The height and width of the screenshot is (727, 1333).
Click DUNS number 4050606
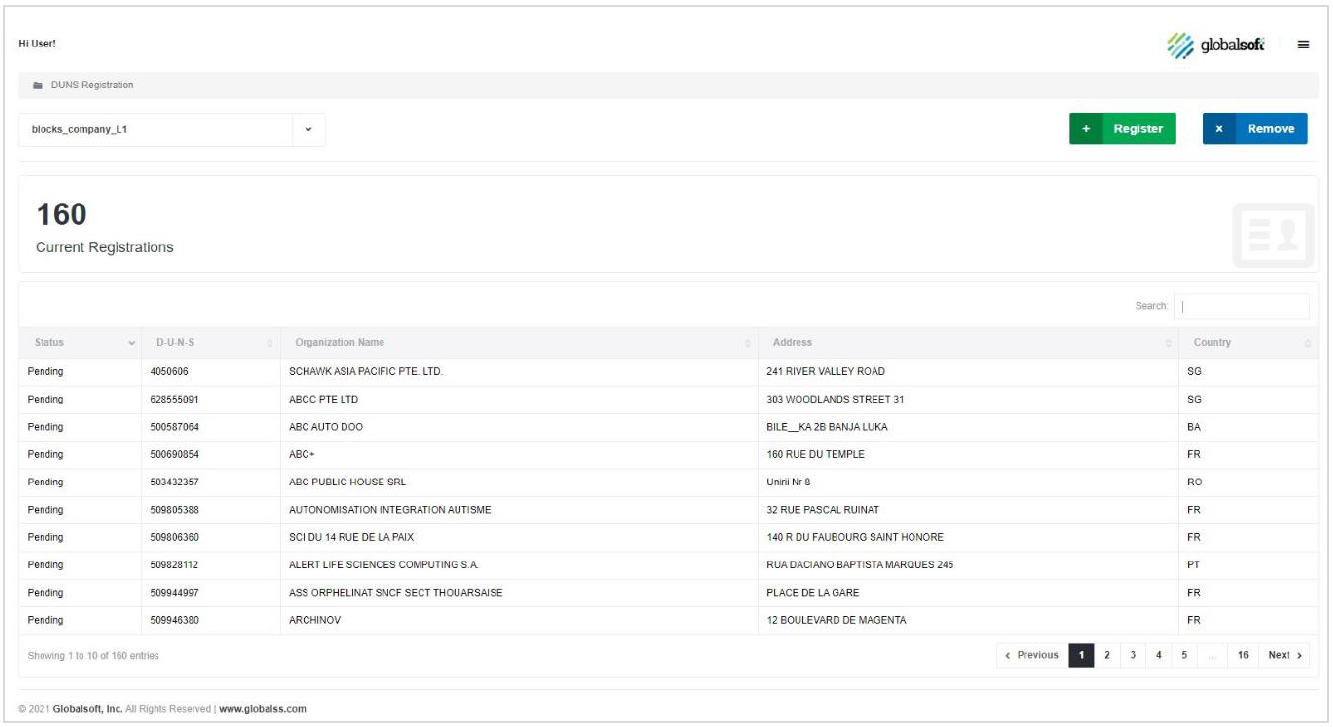pos(168,372)
